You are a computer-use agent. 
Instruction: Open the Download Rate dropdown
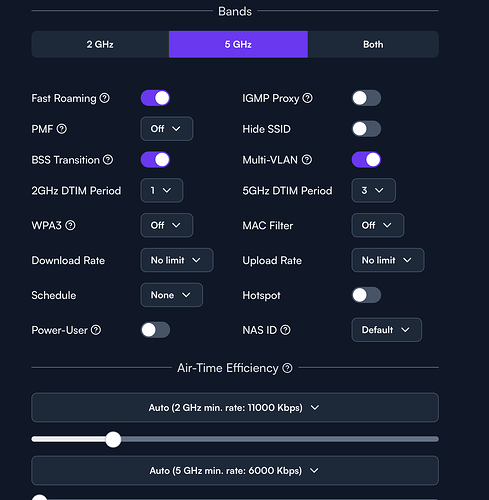pyautogui.click(x=177, y=260)
